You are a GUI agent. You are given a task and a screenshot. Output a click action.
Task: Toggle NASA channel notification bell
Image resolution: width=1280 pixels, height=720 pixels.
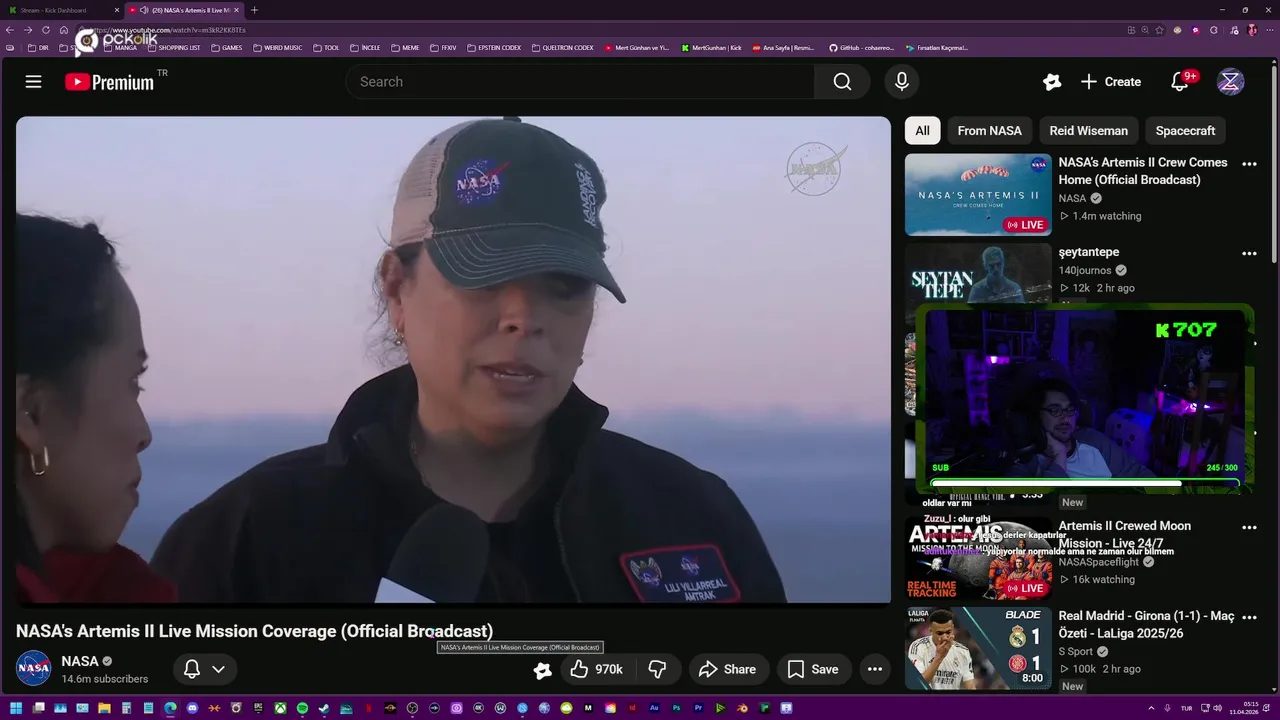click(x=192, y=669)
